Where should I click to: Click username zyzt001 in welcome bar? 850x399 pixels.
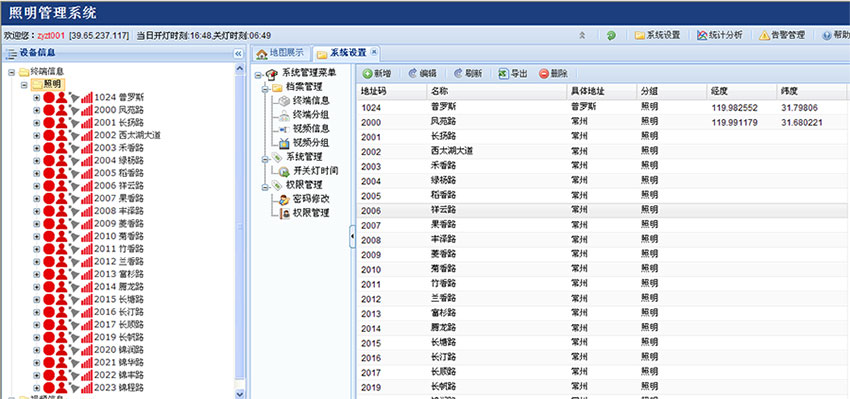point(51,36)
